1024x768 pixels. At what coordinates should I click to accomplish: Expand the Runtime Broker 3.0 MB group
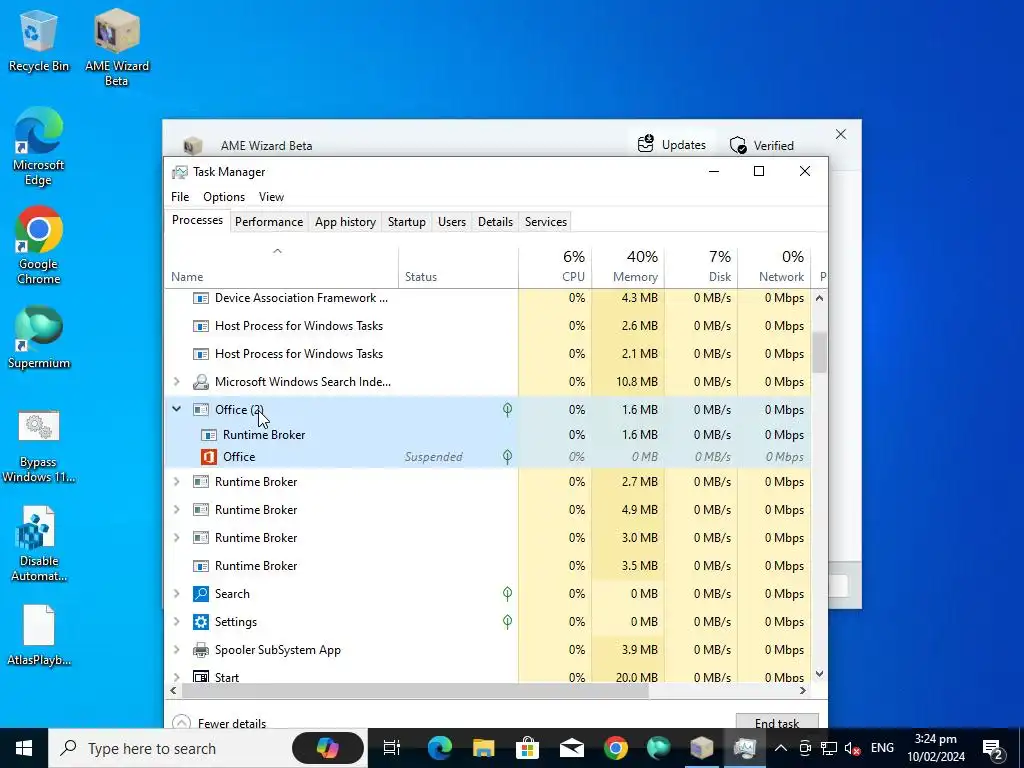click(x=176, y=537)
